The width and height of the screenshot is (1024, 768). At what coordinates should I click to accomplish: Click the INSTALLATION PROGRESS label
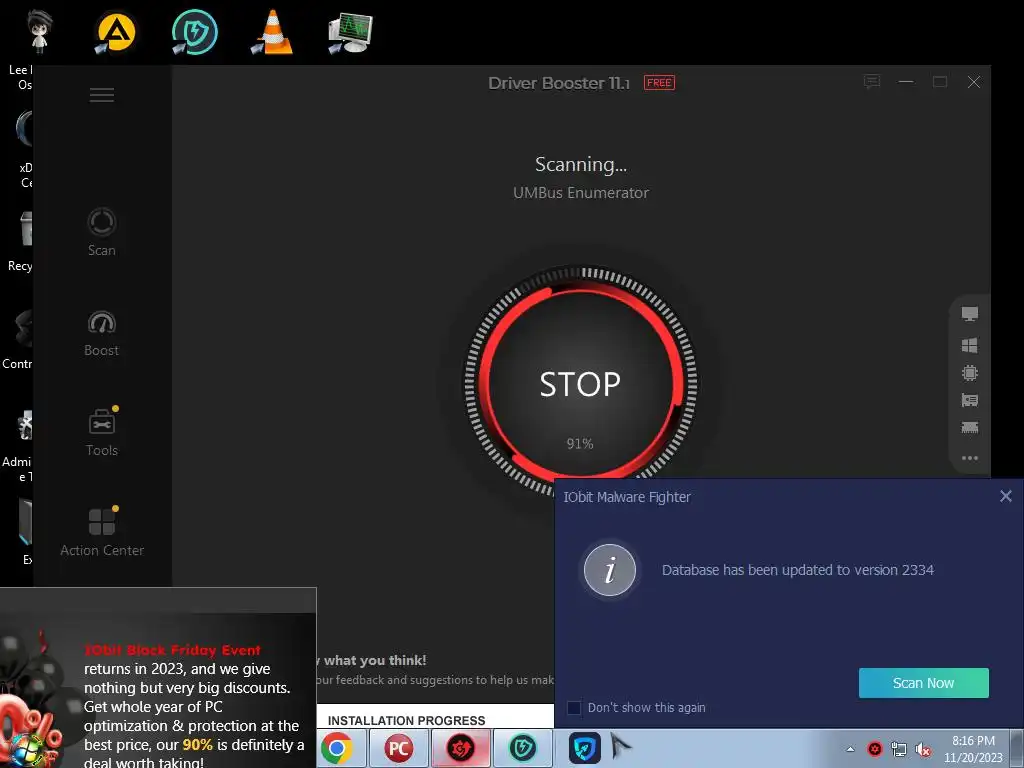[x=406, y=720]
